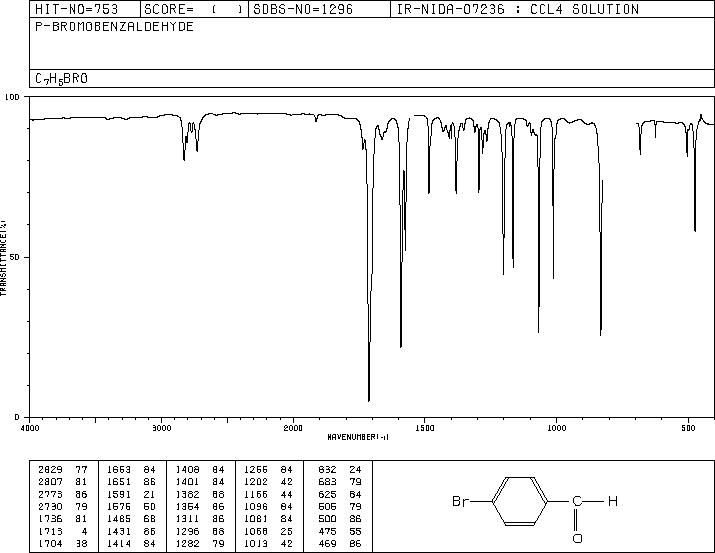Click the 100 transmittance axis label

coord(12,97)
